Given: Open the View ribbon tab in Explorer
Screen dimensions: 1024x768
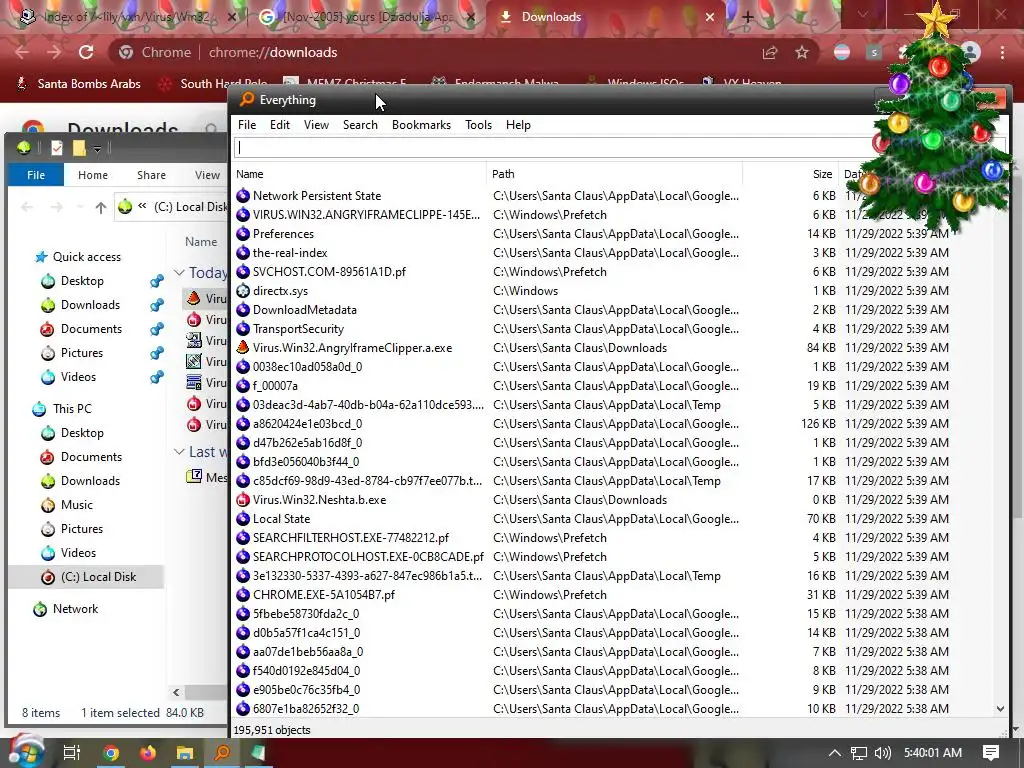Looking at the screenshot, I should pyautogui.click(x=207, y=175).
